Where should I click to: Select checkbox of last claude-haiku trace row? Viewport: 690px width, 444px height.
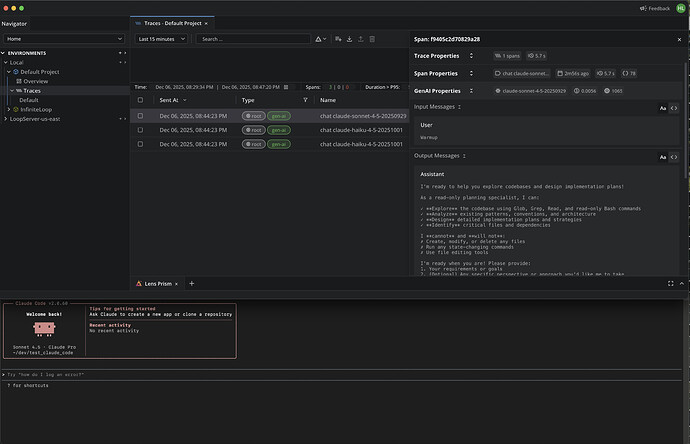[x=140, y=144]
